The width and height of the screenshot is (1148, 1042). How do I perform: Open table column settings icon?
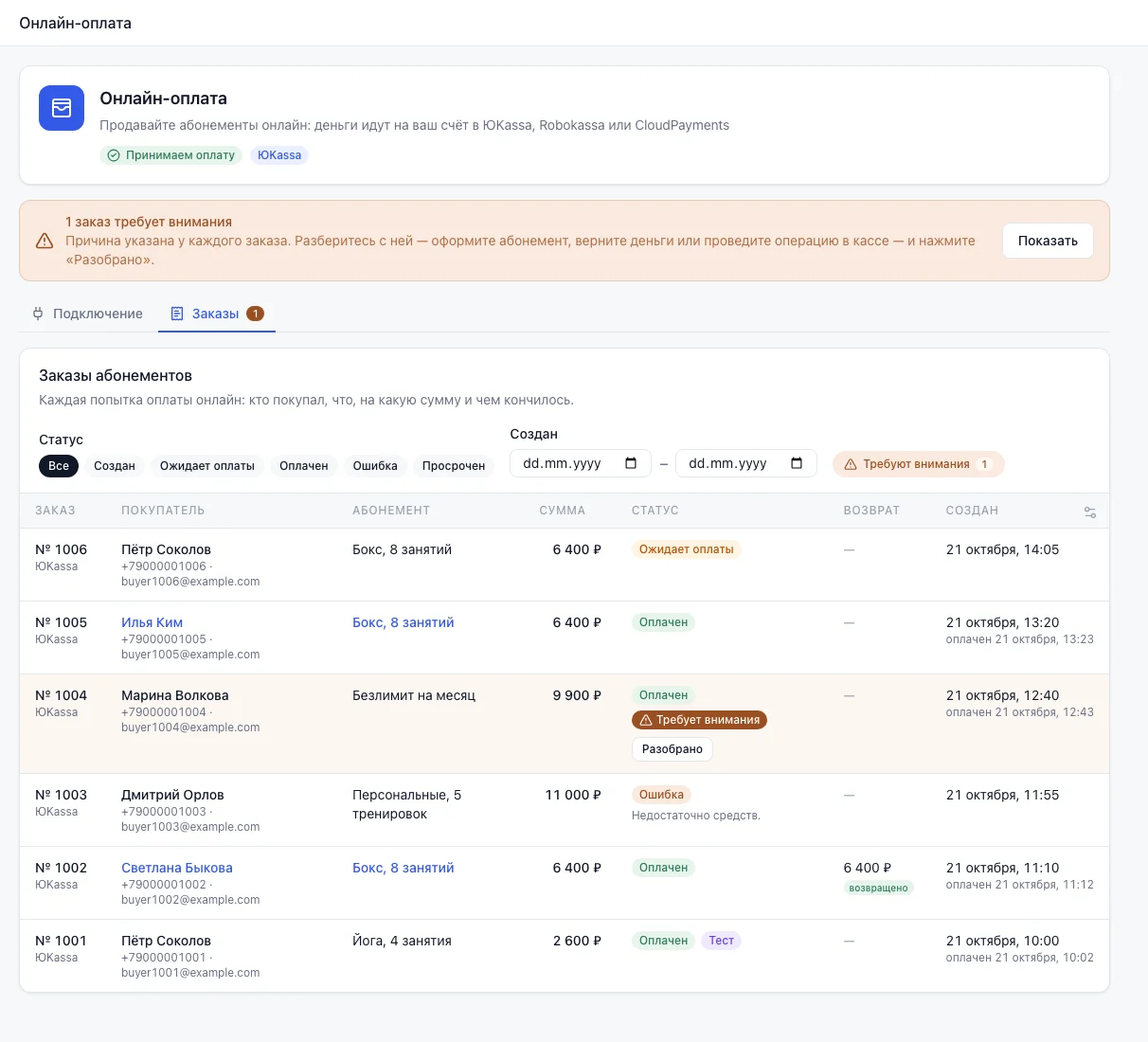pos(1090,512)
